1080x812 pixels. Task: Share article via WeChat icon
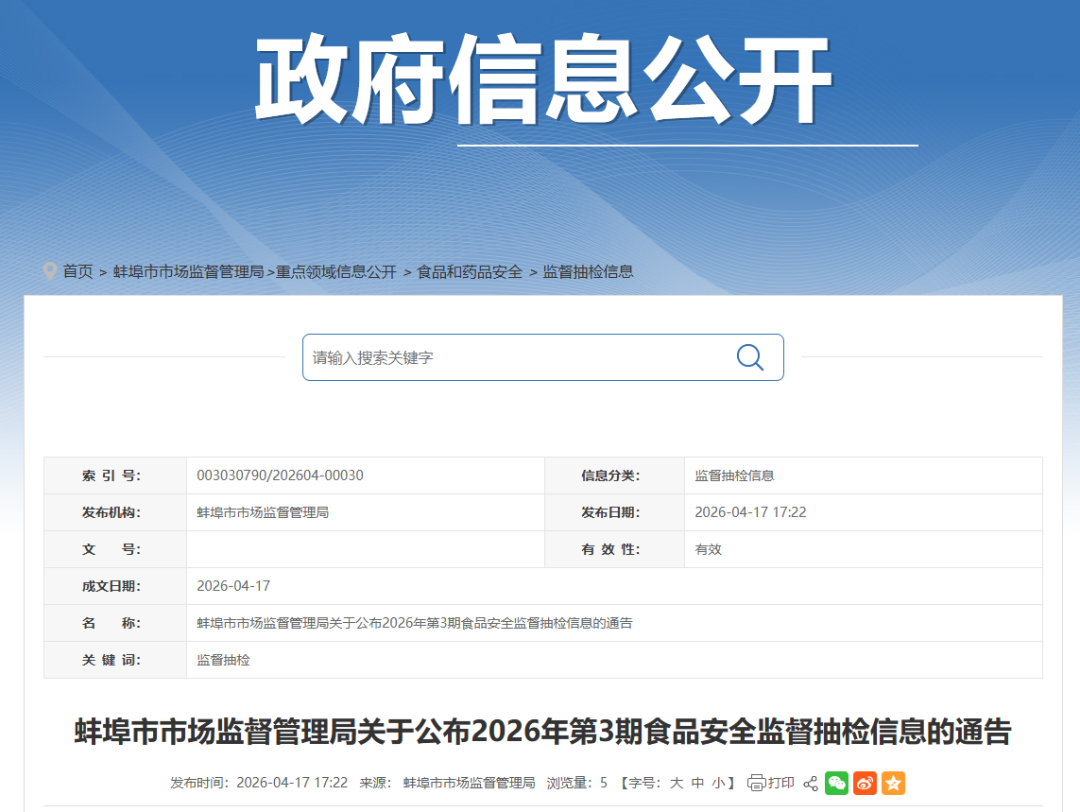pyautogui.click(x=837, y=783)
